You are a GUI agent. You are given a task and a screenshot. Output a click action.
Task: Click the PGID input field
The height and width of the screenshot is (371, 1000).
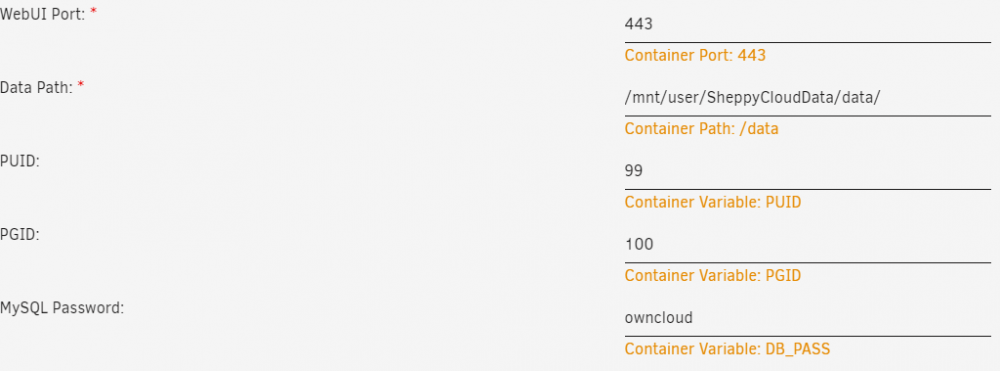pos(807,244)
